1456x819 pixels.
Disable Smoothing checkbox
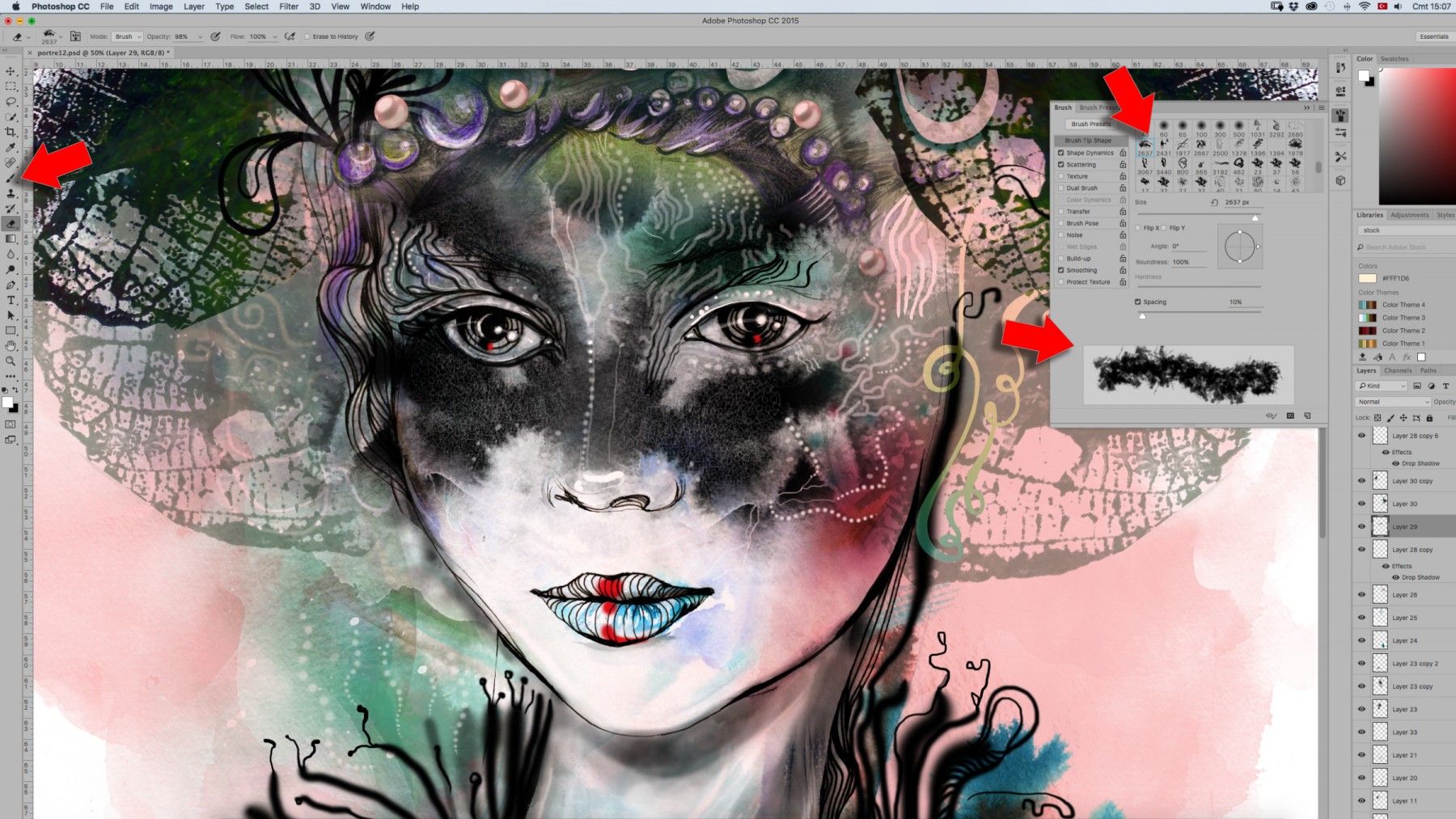pyautogui.click(x=1061, y=270)
